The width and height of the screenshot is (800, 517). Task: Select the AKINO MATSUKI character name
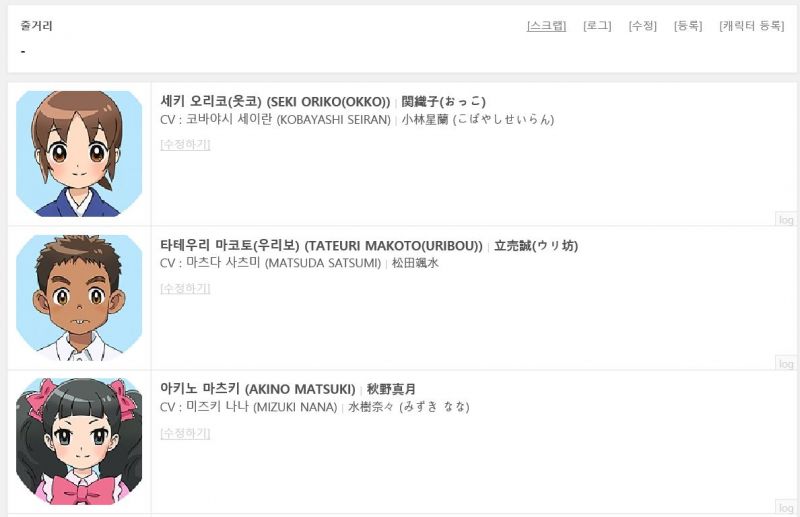coord(300,389)
